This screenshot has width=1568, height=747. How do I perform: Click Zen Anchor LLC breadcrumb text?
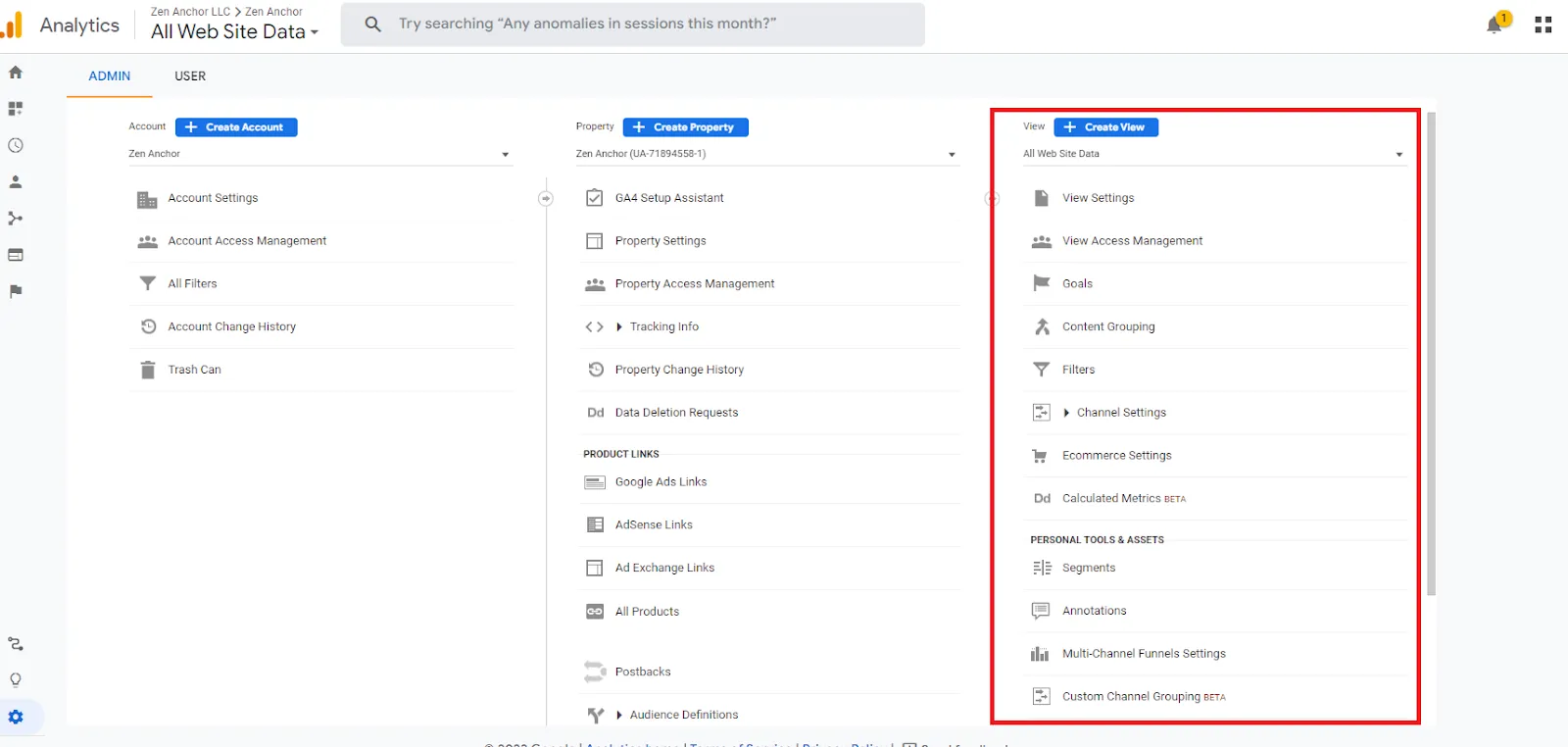(190, 12)
